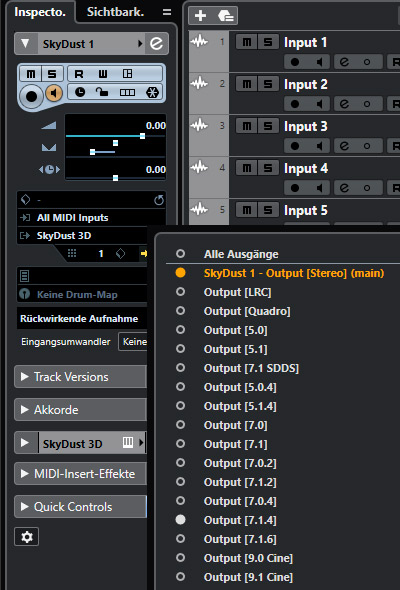
Task: Solo SkyDust 1 in the Inspector
Action: pos(52,74)
